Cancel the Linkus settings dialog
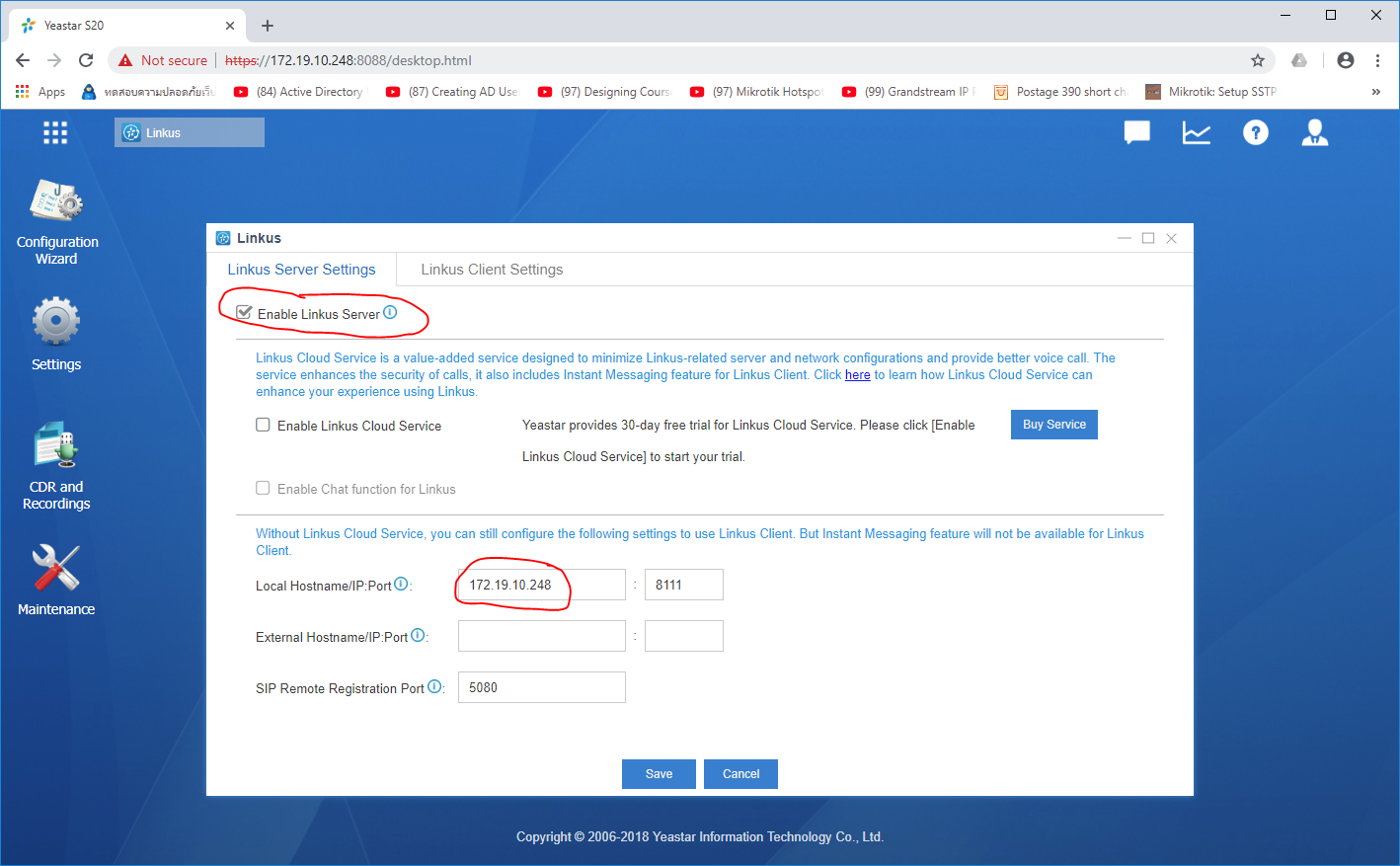Screen dimensions: 1400x866 click(x=740, y=774)
